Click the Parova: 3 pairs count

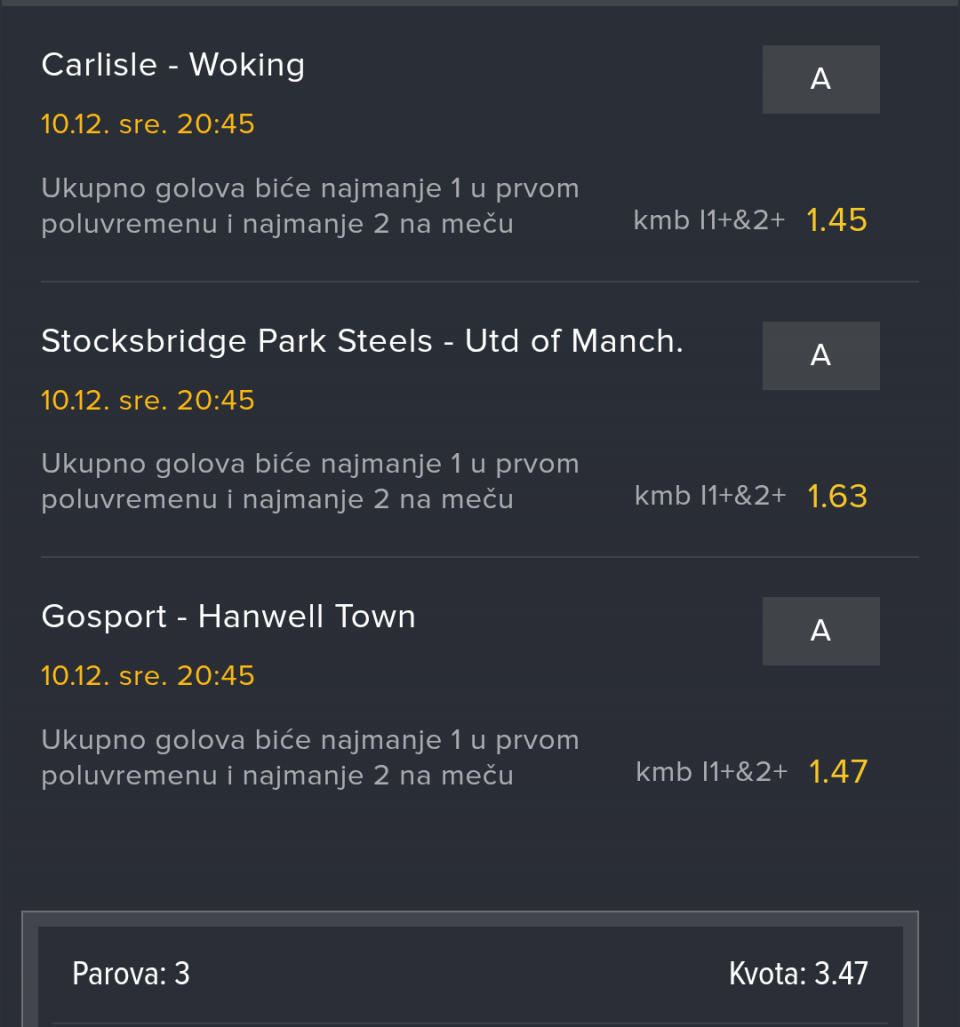point(131,973)
